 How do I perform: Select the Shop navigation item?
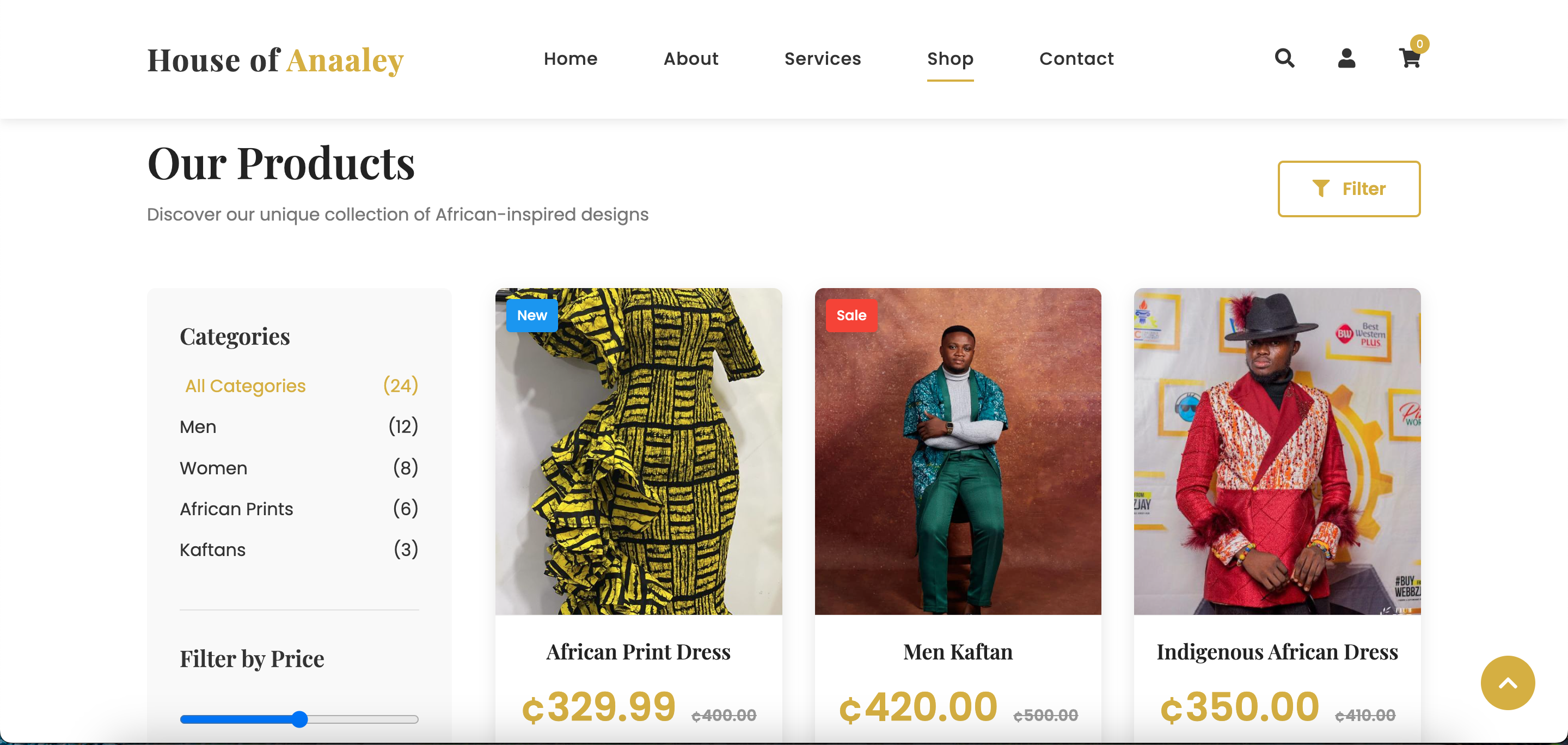[950, 58]
